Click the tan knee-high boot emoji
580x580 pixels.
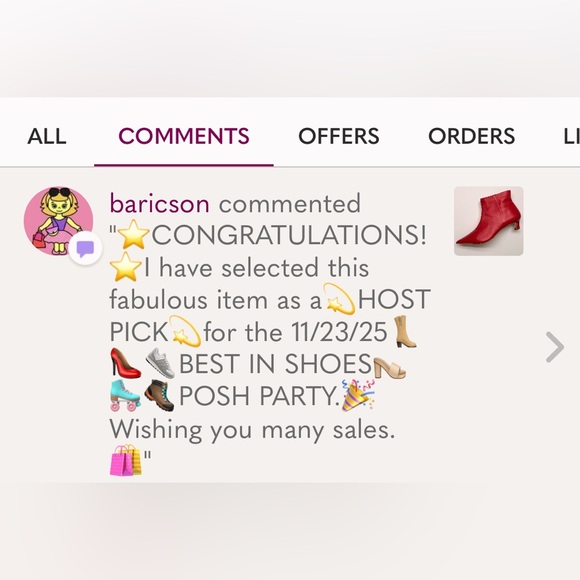pyautogui.click(x=405, y=331)
